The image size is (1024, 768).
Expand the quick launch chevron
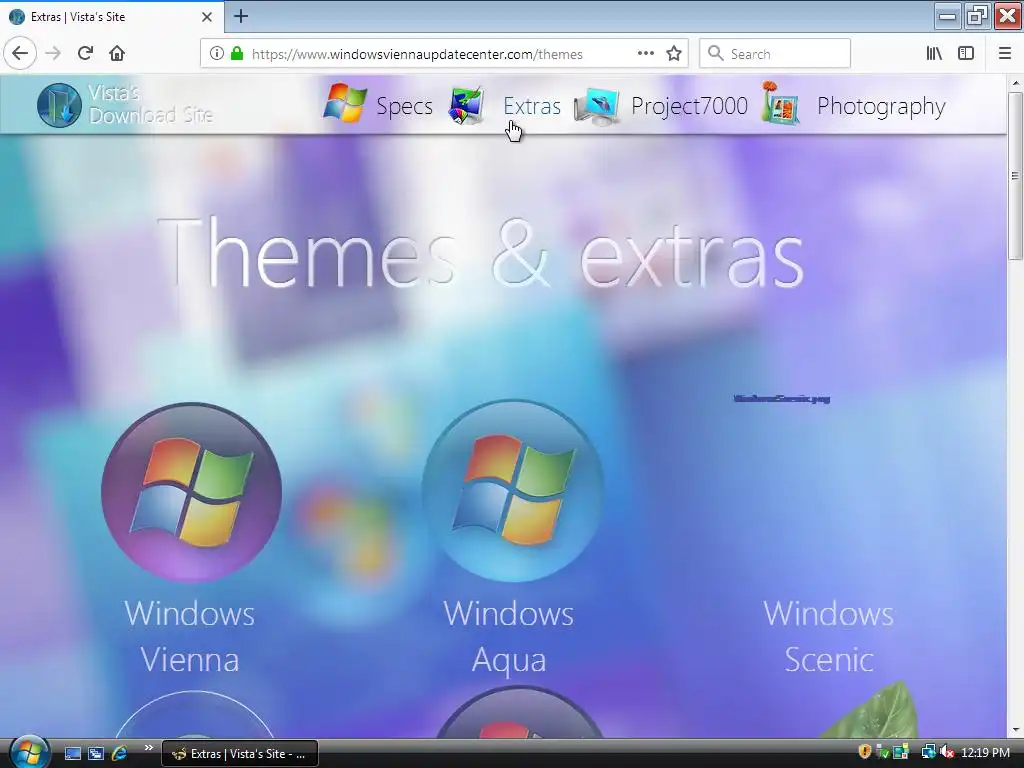(x=148, y=748)
